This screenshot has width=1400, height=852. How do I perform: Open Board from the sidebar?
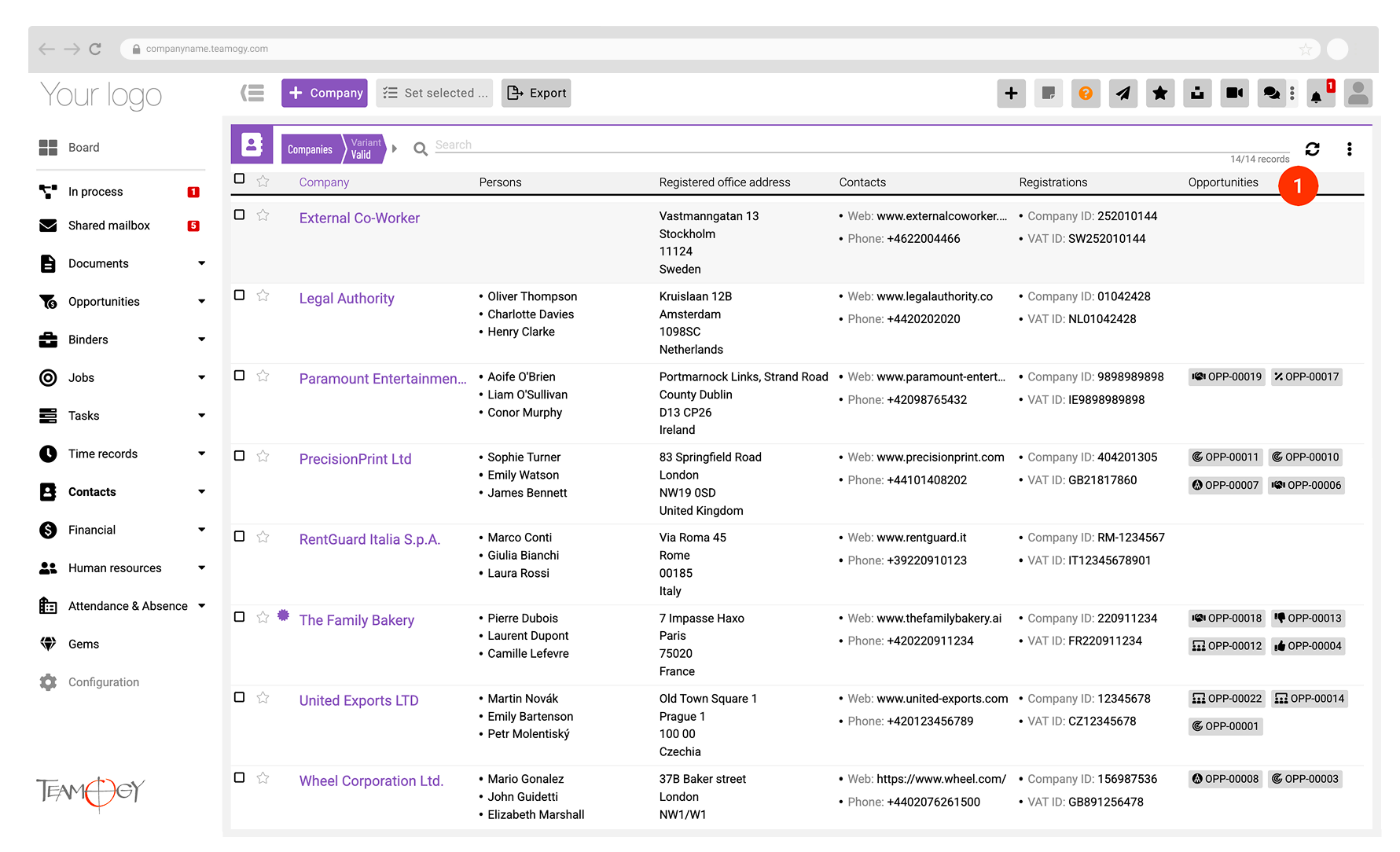(83, 148)
